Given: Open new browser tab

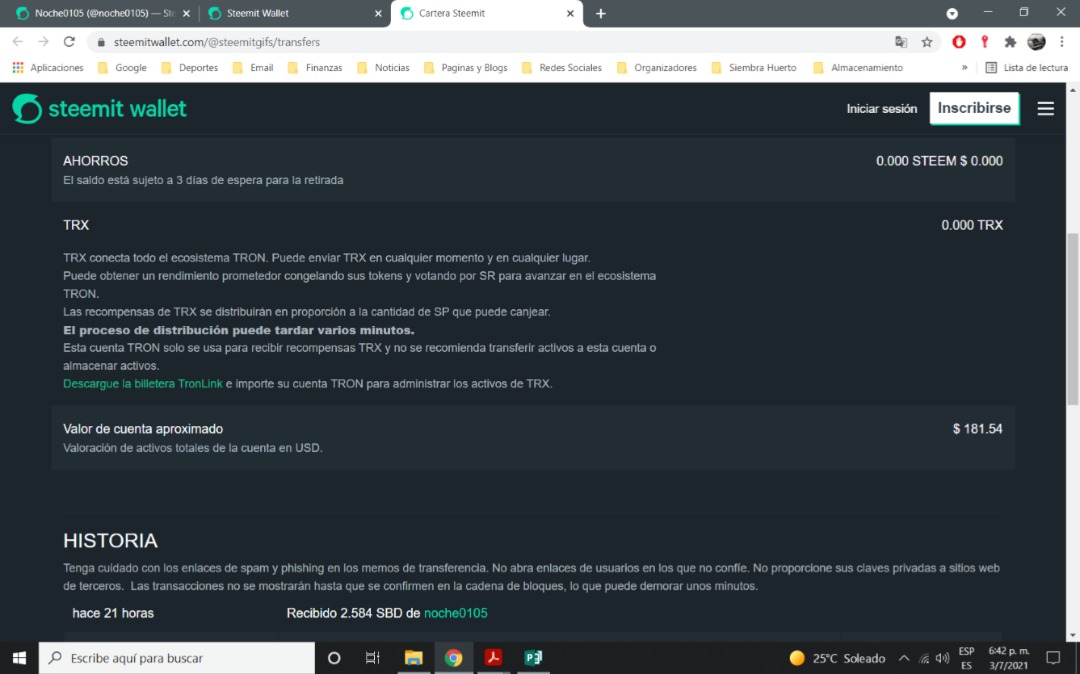Looking at the screenshot, I should [601, 13].
